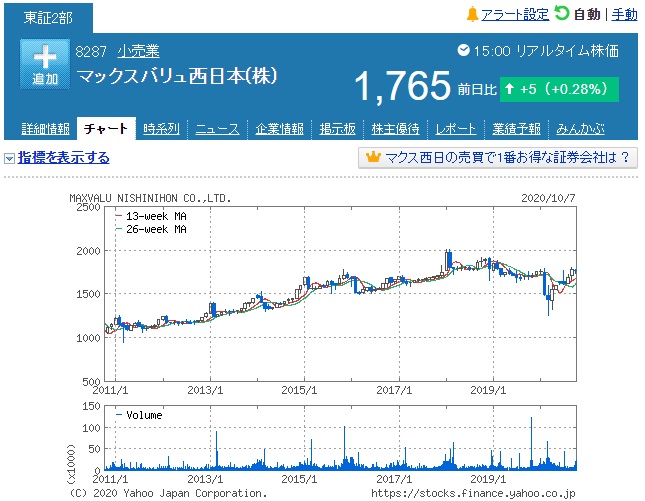The height and width of the screenshot is (501, 645).
Task: Open the 掲示板 tab
Action: coord(337,129)
